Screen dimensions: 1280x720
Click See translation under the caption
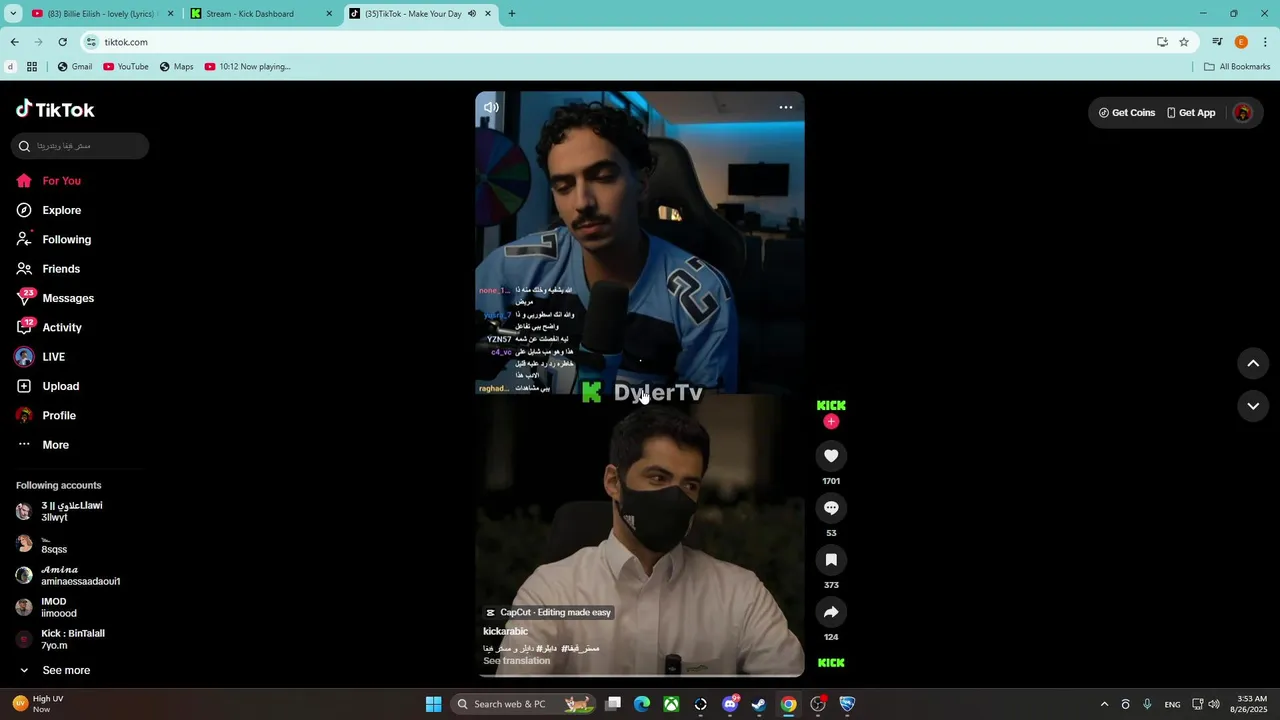pyautogui.click(x=516, y=661)
